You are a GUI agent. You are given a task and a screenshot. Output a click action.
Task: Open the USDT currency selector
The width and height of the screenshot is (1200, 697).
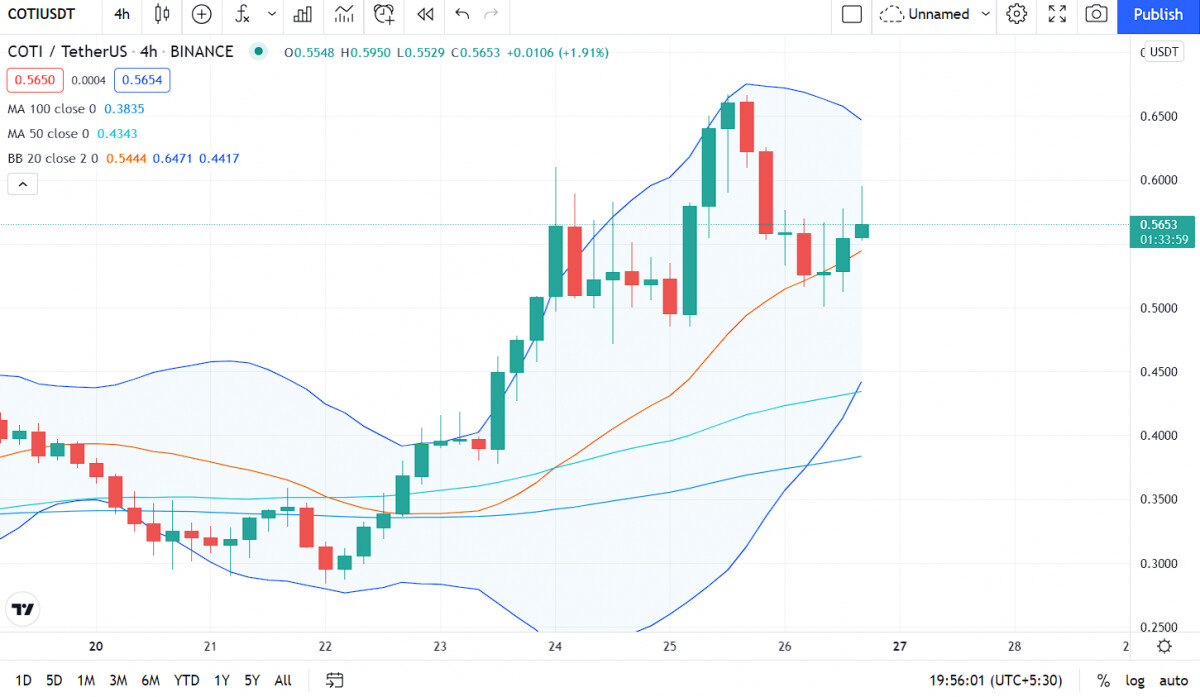point(1163,52)
